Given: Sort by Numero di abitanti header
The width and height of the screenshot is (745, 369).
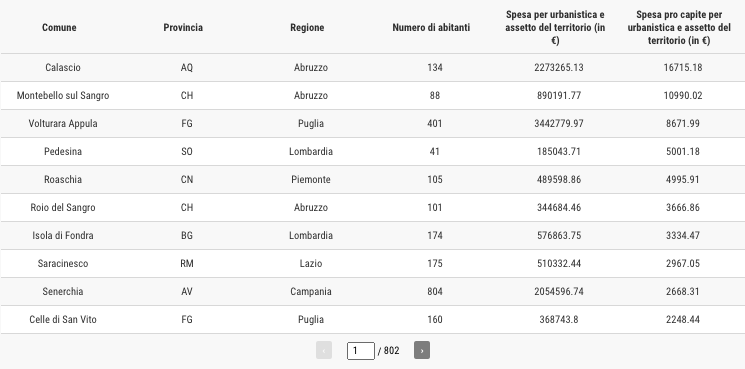Looking at the screenshot, I should pyautogui.click(x=431, y=28).
